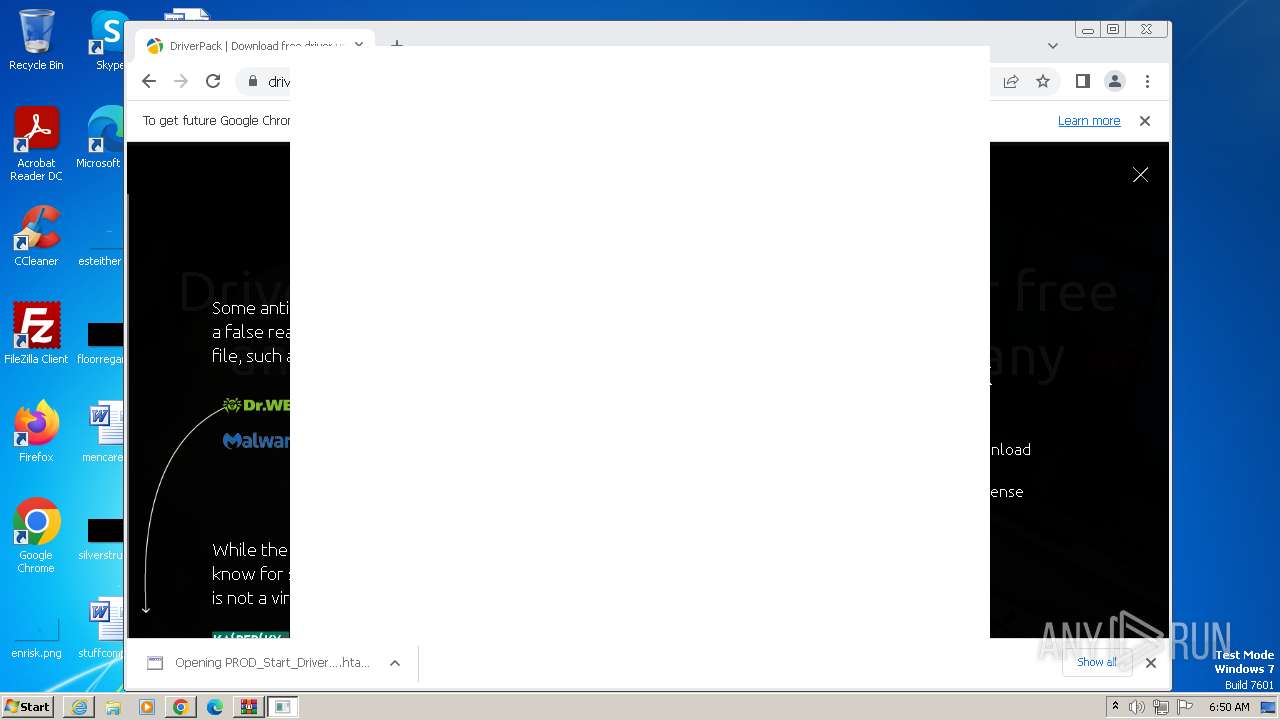
Task: Share this page icon
Action: [1011, 82]
